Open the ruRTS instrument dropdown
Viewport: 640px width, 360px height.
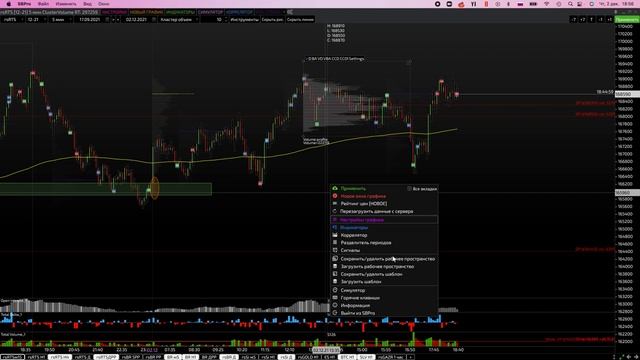tap(12, 20)
